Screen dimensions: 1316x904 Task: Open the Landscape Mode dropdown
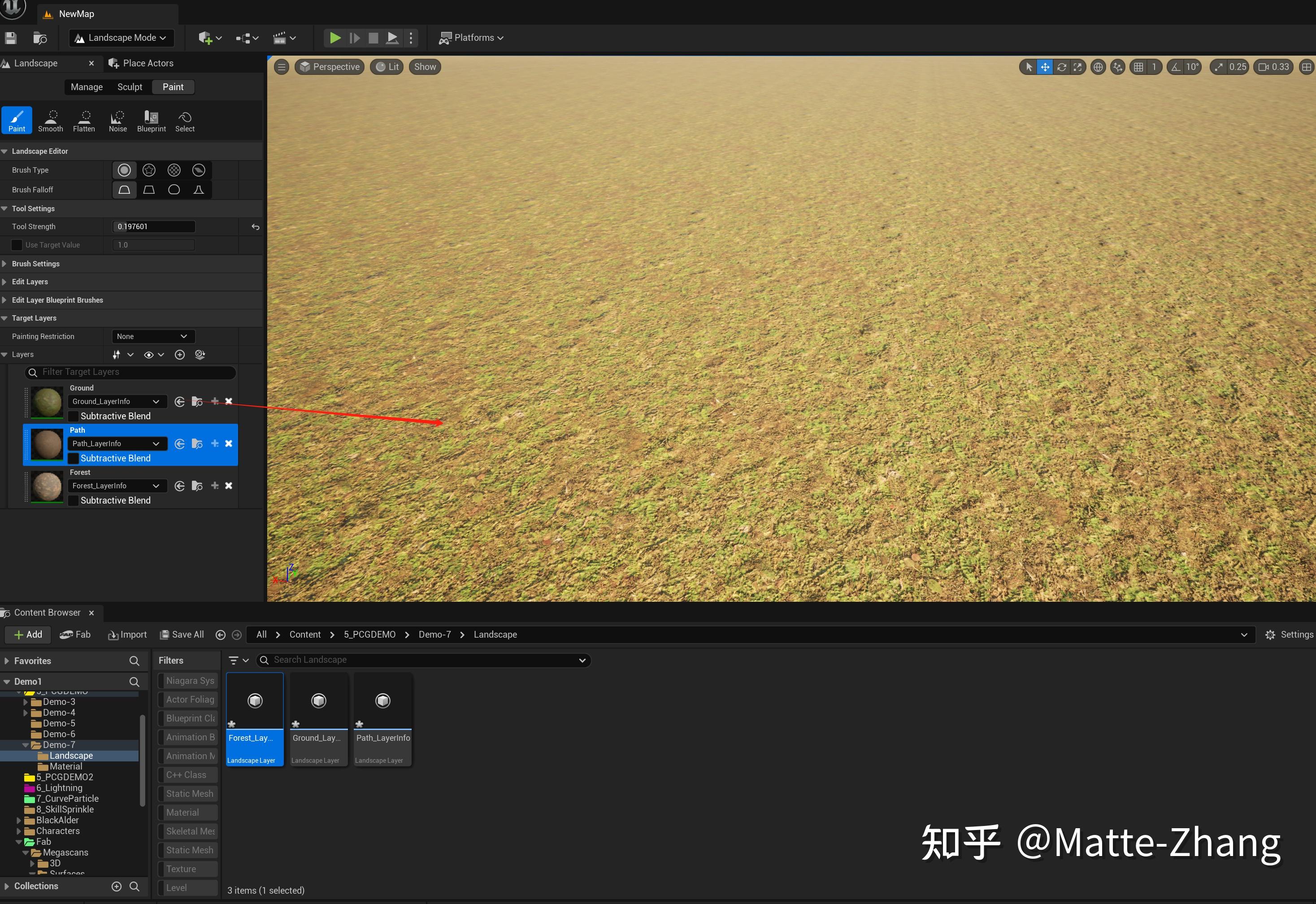(121, 38)
